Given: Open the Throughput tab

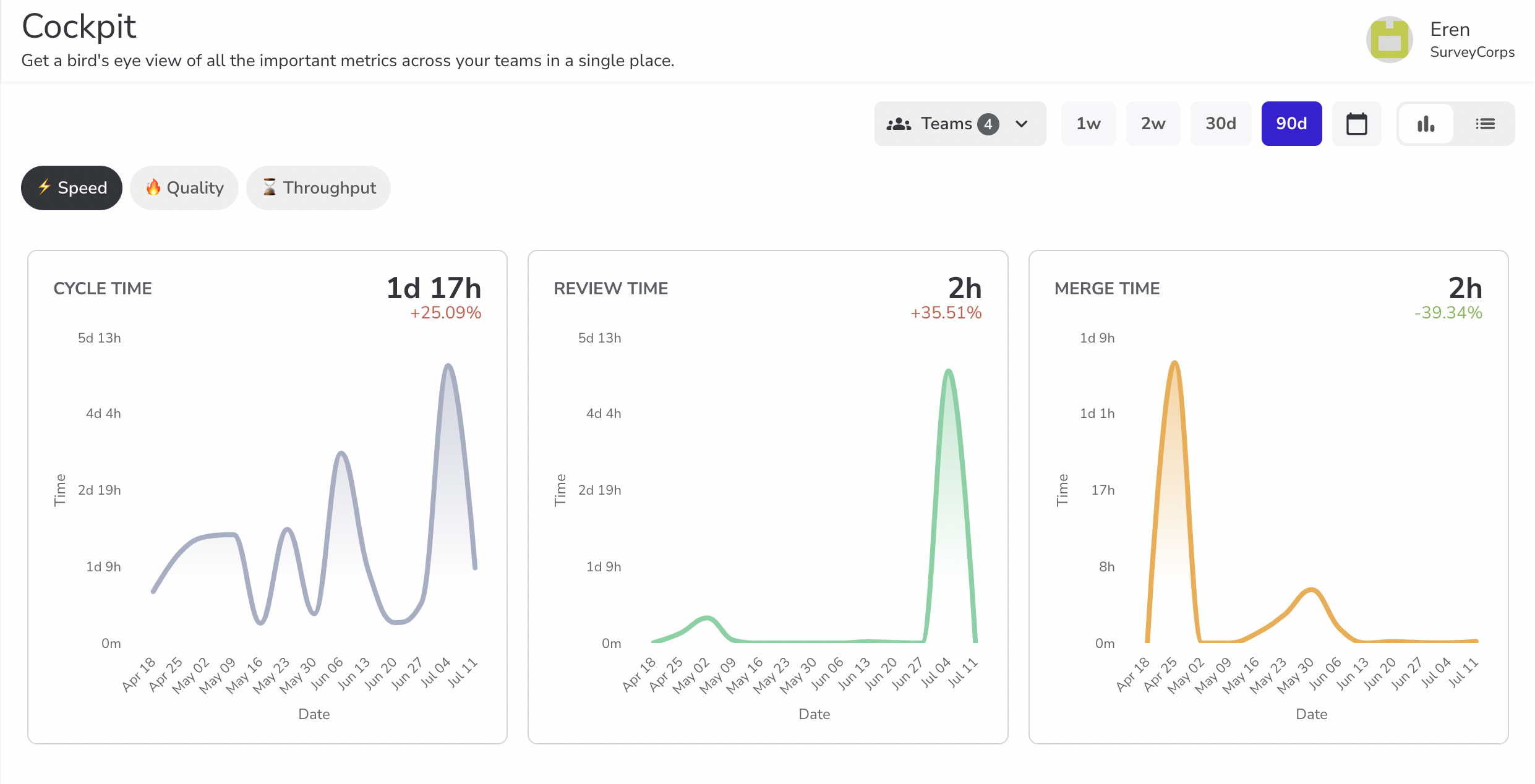Looking at the screenshot, I should 319,188.
